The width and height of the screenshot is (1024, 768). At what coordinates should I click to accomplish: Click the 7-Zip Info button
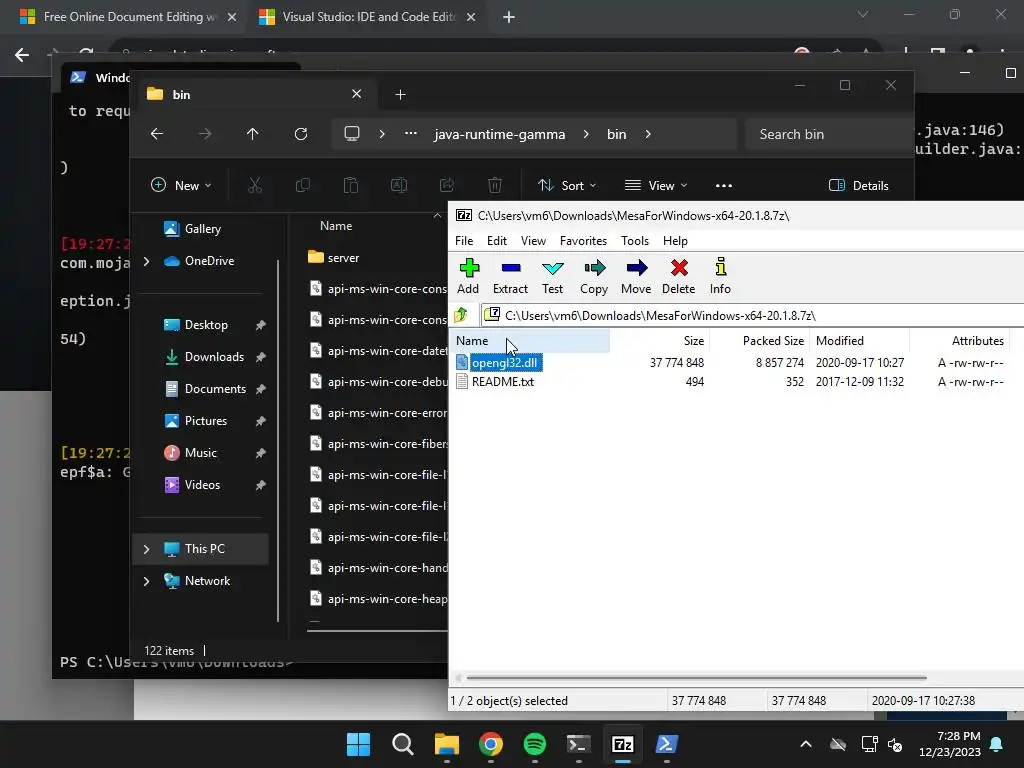[720, 276]
